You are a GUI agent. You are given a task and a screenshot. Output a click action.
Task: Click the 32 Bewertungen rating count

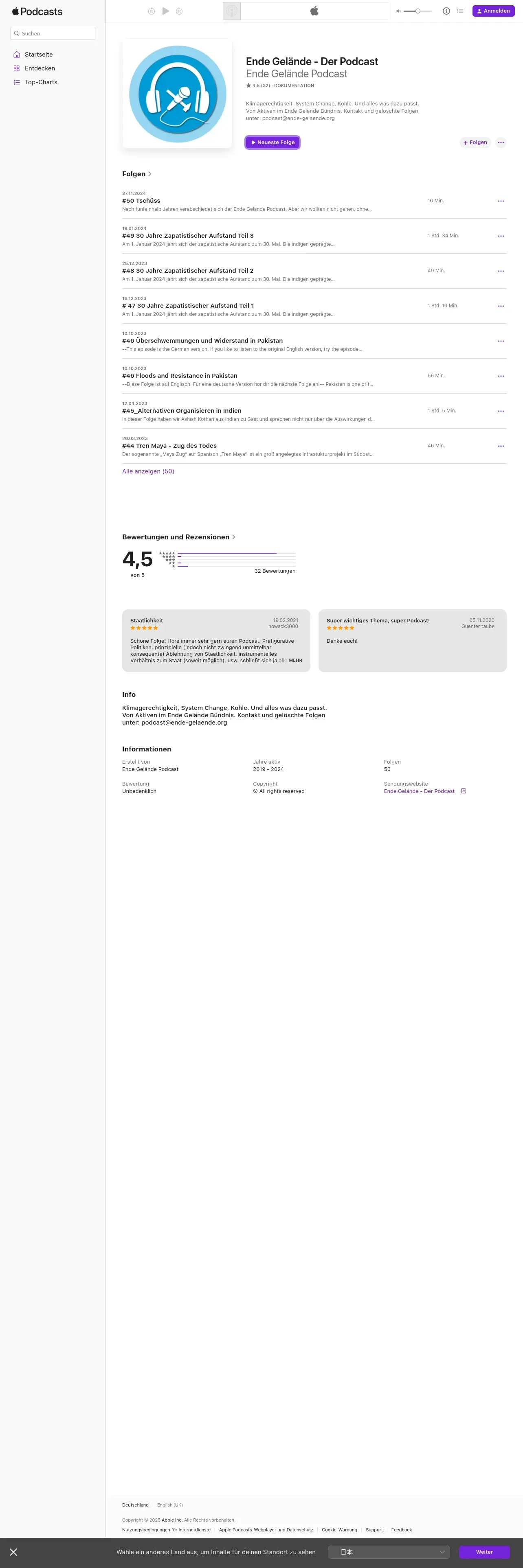point(275,571)
